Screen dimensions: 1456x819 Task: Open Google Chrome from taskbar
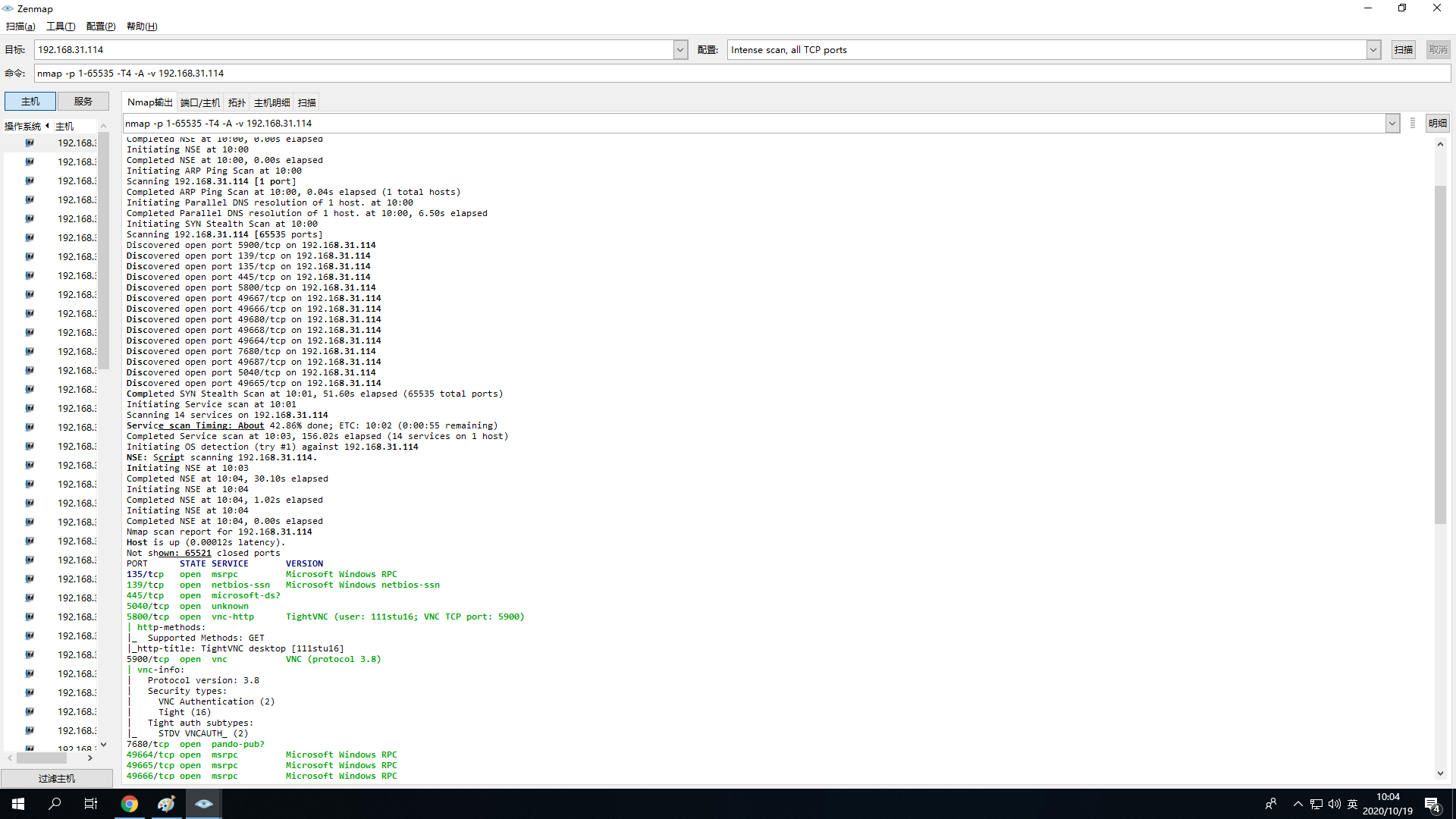click(x=130, y=804)
